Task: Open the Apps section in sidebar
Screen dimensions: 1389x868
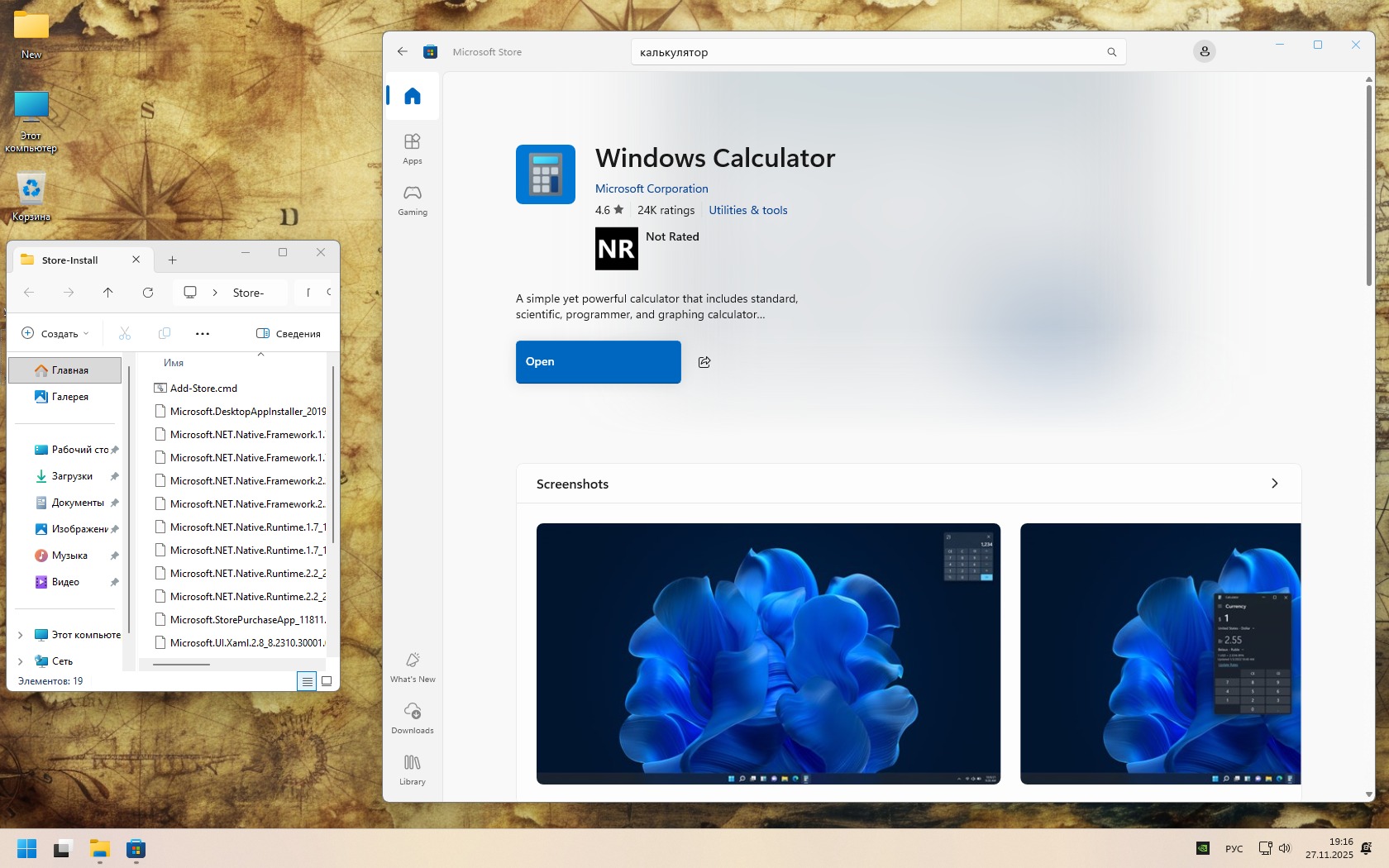Action: point(413,148)
